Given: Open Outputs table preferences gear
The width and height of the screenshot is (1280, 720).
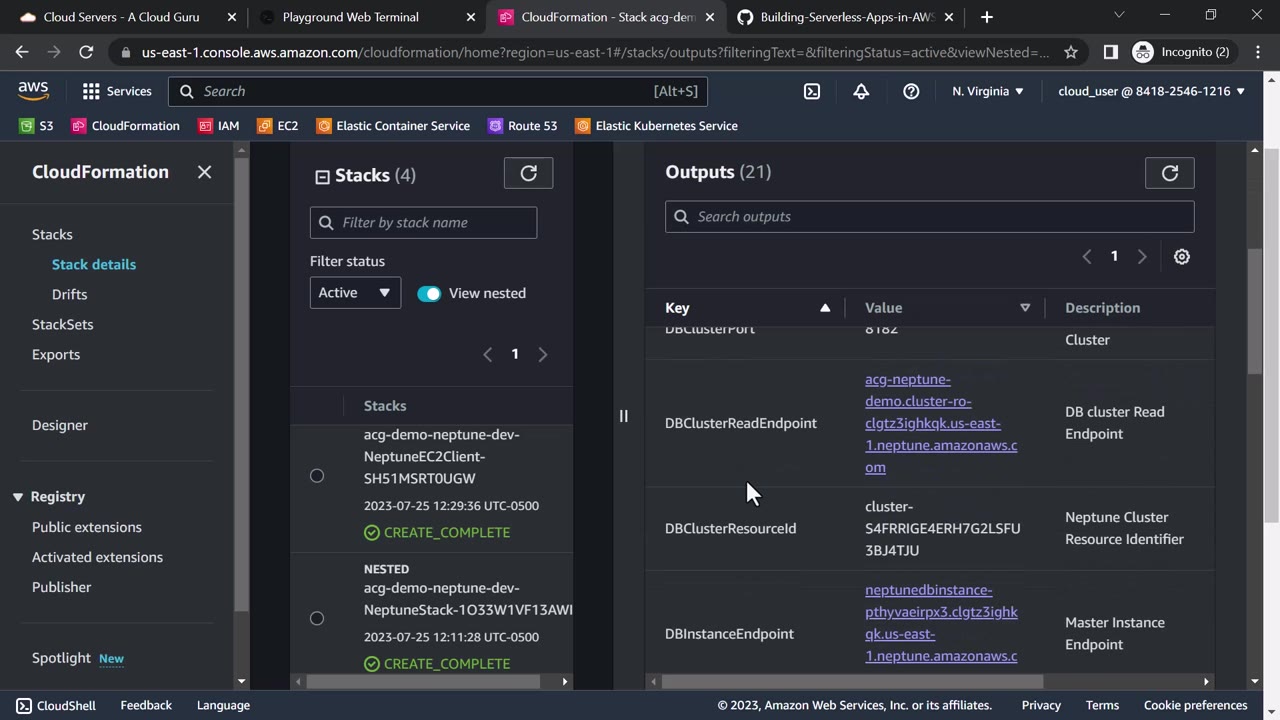Looking at the screenshot, I should [1181, 257].
